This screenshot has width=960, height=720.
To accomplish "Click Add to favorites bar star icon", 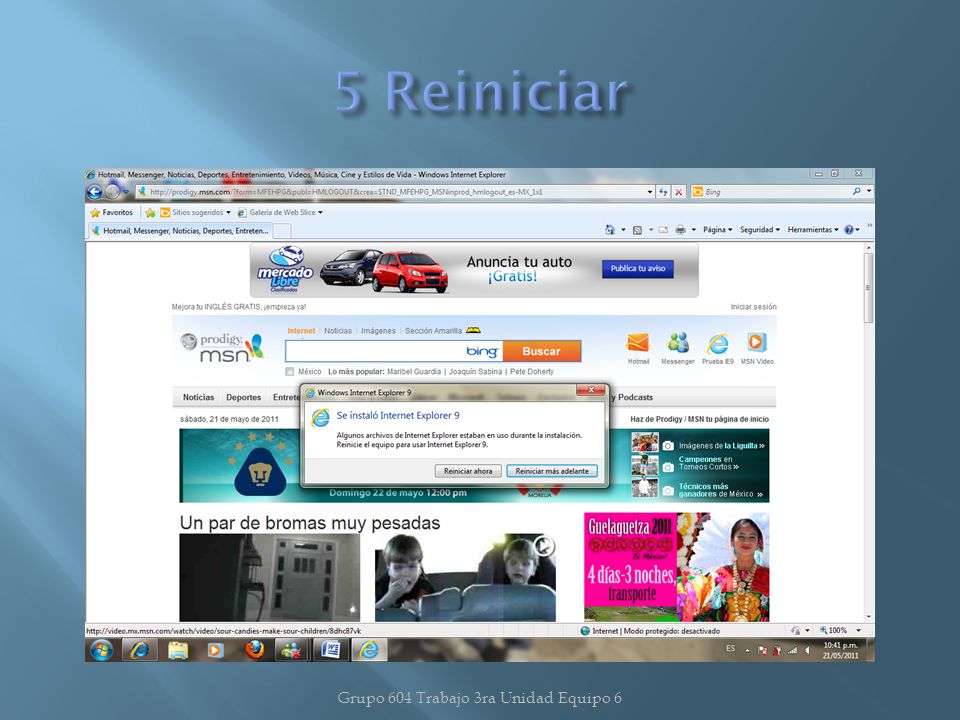I will [150, 212].
